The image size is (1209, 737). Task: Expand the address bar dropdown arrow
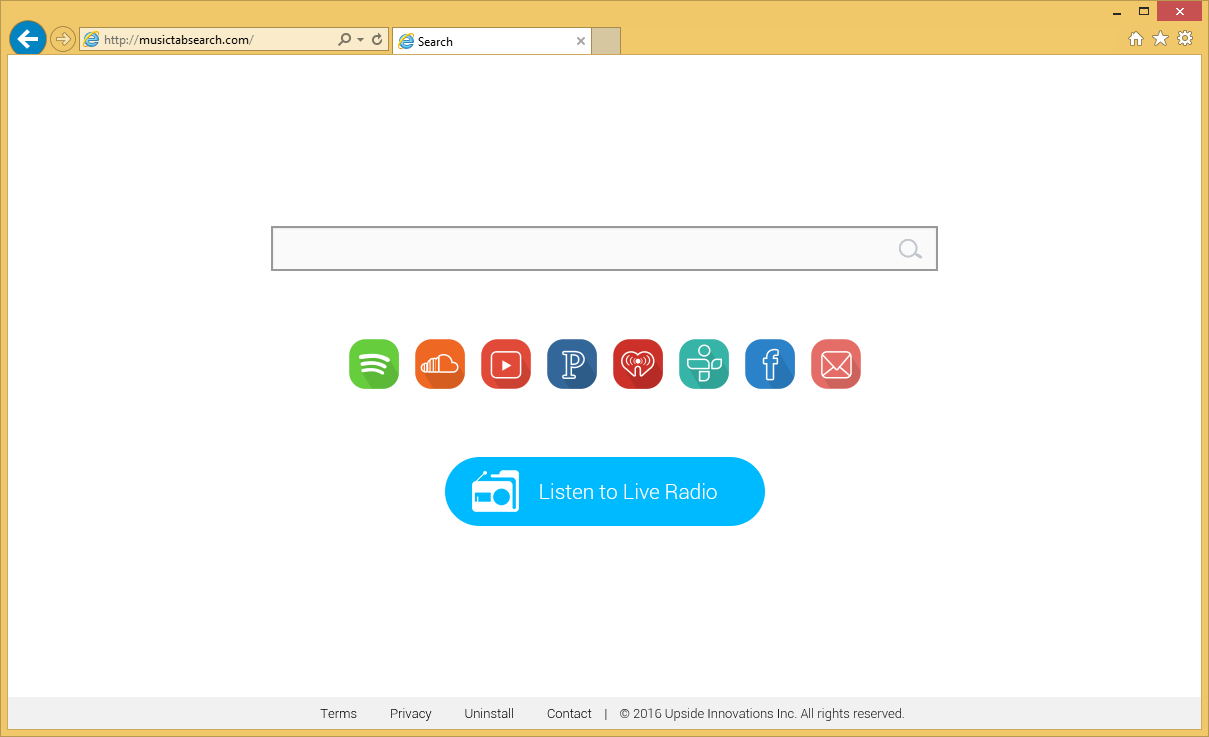[360, 40]
